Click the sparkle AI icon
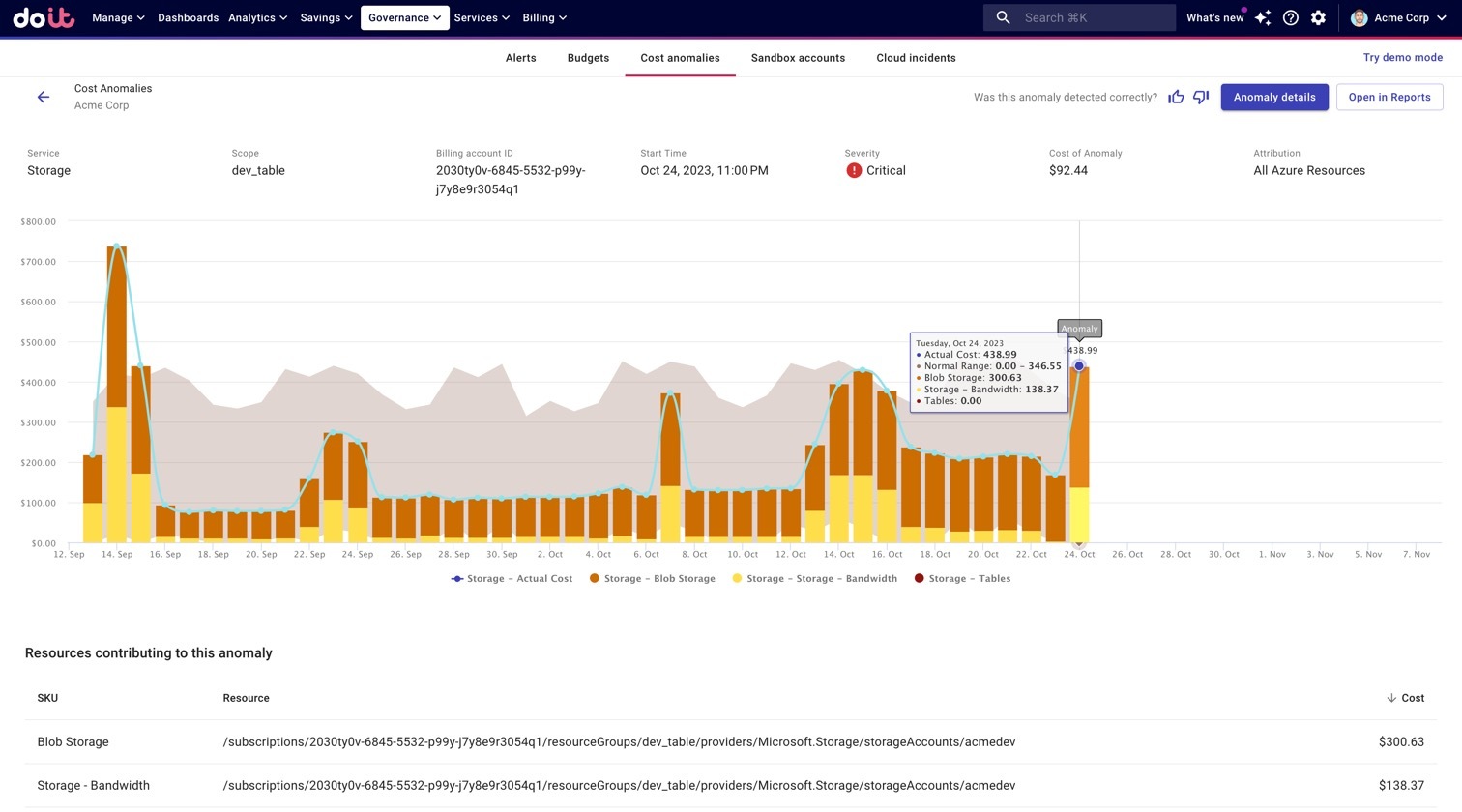Image resolution: width=1462 pixels, height=812 pixels. 1263,17
